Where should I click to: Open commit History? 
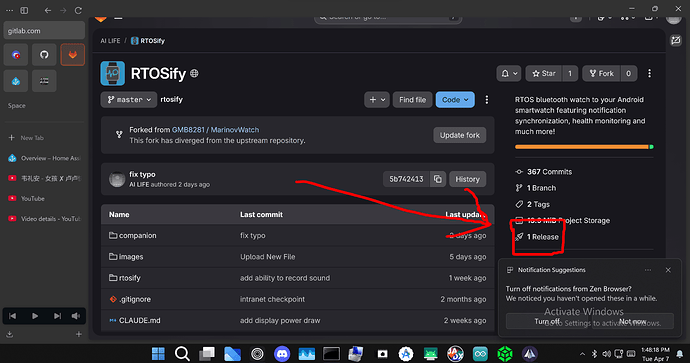(x=467, y=179)
